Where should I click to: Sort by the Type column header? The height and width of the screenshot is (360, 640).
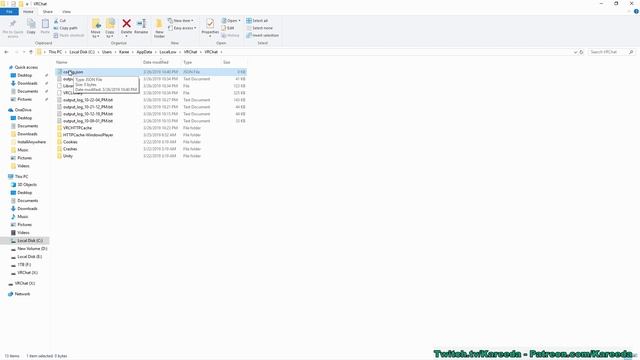pos(187,62)
